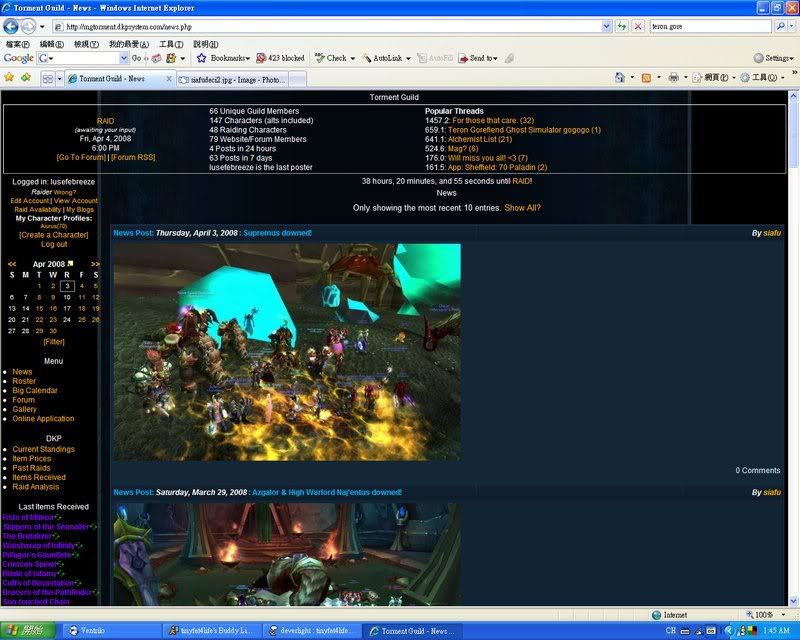Open Favorites Center star icon
Screen dimensions: 800x640
pyautogui.click(x=9, y=78)
